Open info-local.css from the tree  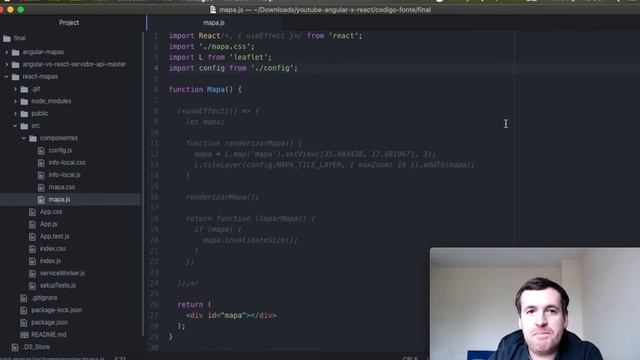[x=67, y=162]
